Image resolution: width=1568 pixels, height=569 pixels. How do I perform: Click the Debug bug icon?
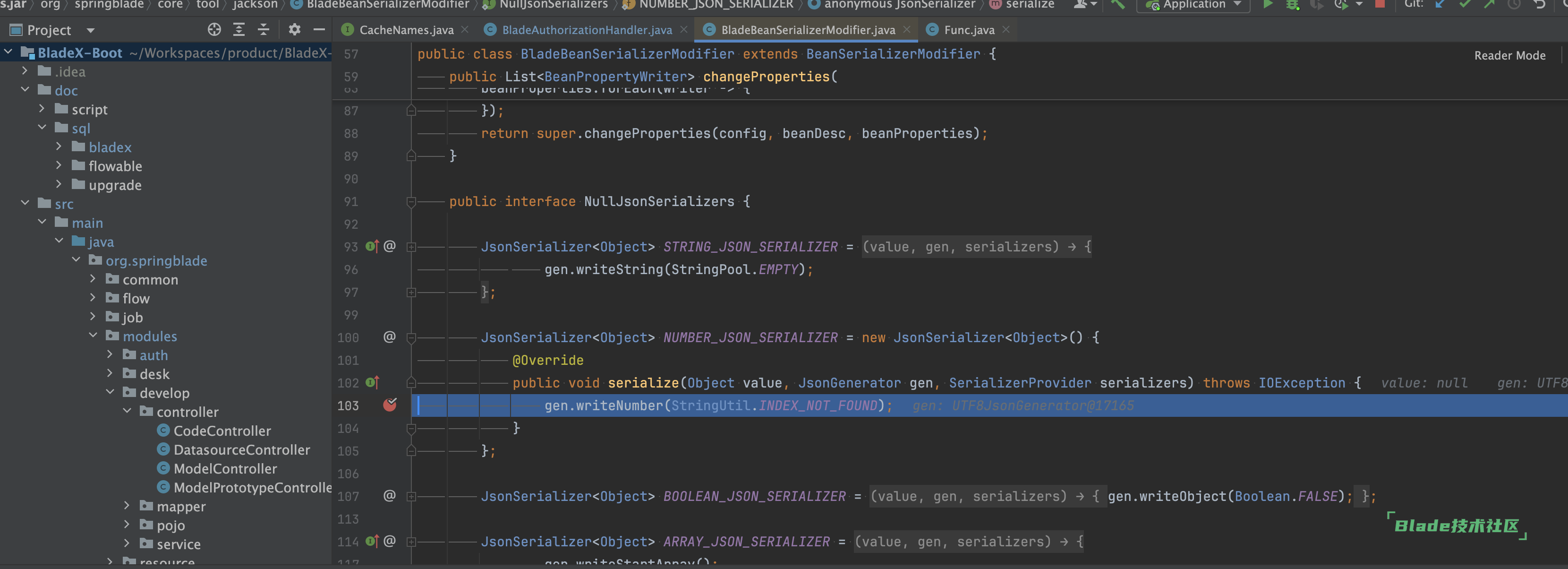click(1292, 4)
